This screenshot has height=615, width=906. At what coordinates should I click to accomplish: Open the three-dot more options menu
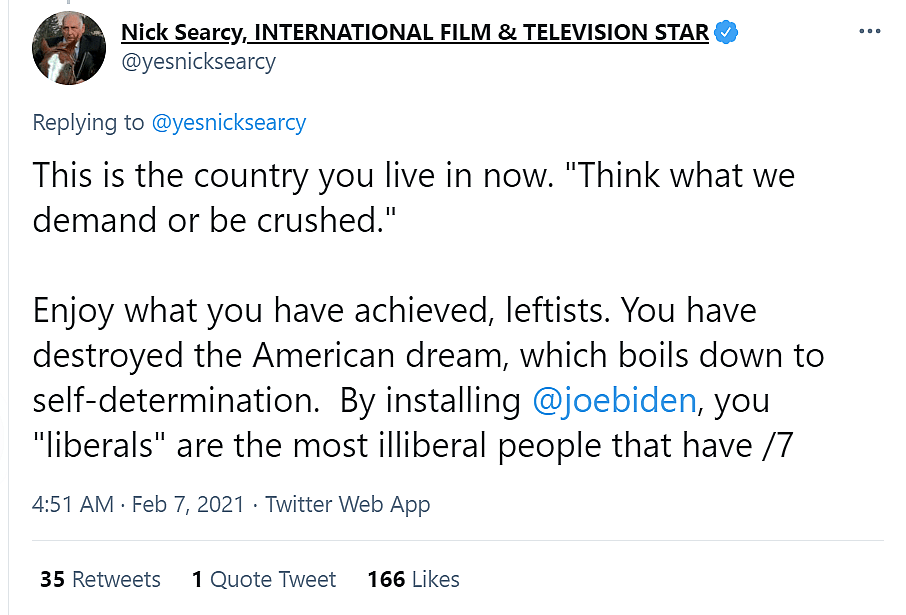(x=869, y=31)
